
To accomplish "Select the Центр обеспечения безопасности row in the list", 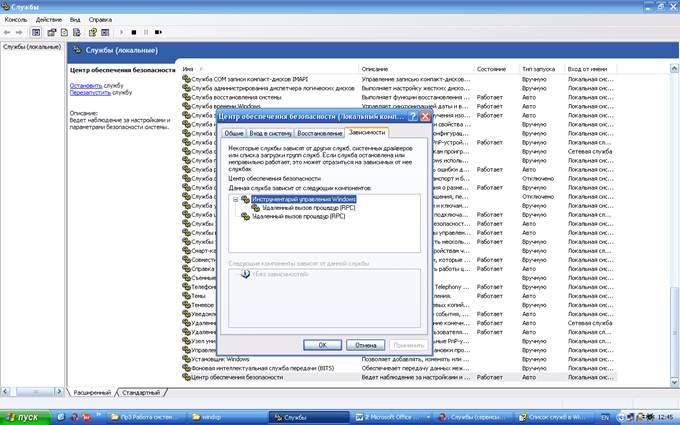I will click(x=399, y=377).
